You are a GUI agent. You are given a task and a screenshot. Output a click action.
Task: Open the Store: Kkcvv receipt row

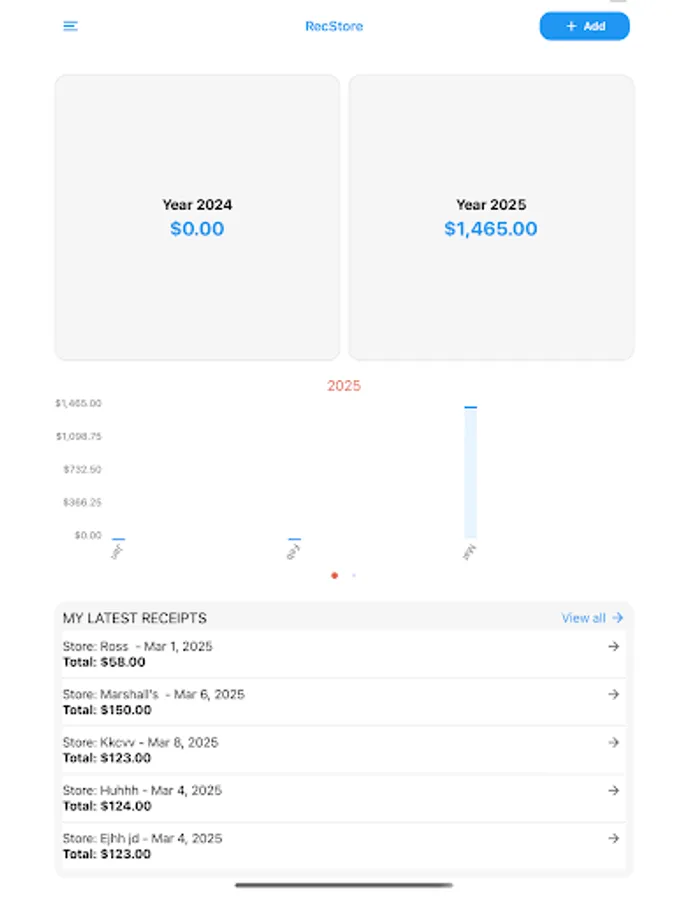click(x=344, y=750)
